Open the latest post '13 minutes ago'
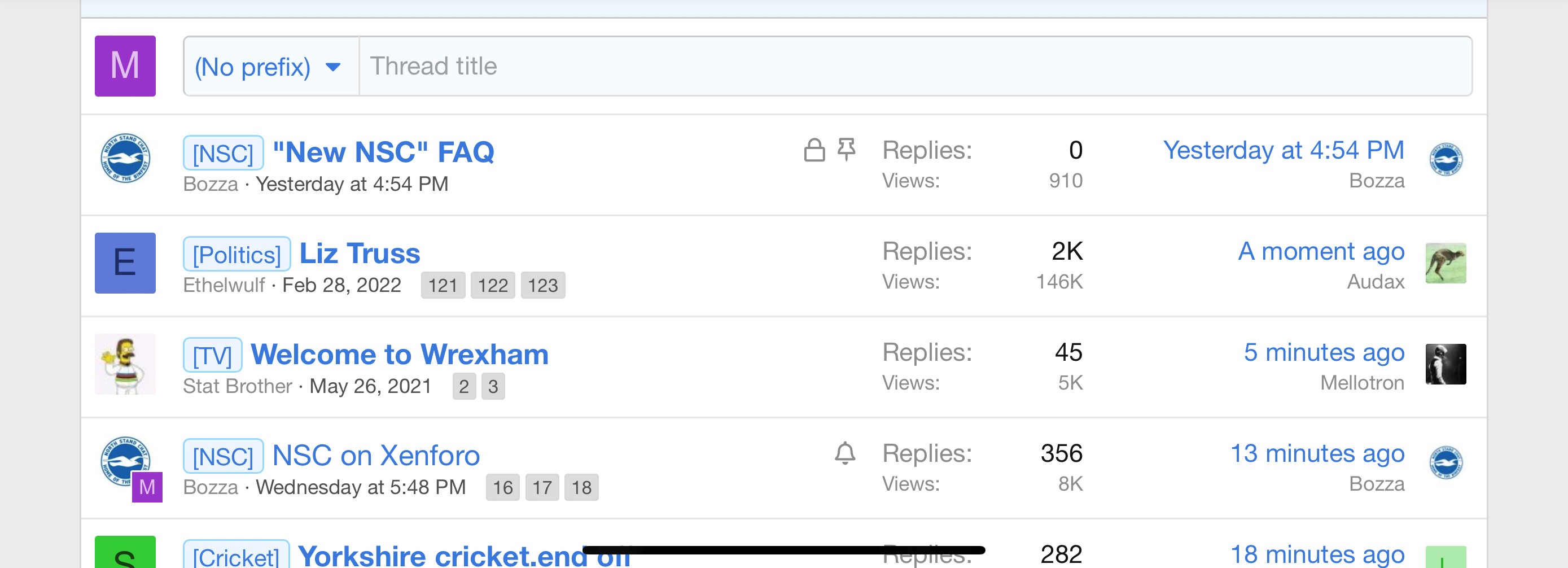This screenshot has height=568, width=1568. tap(1317, 453)
